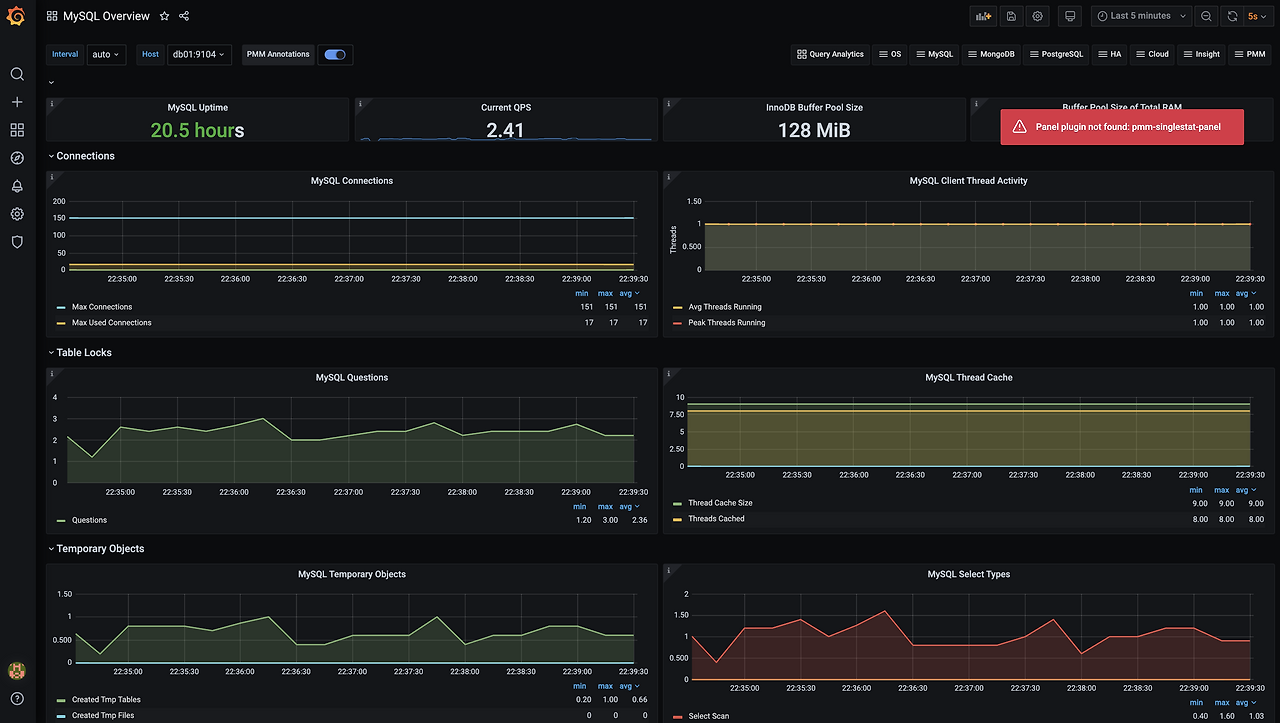Open dashboard settings gear in top toolbar
This screenshot has width=1280, height=723.
(x=1037, y=16)
